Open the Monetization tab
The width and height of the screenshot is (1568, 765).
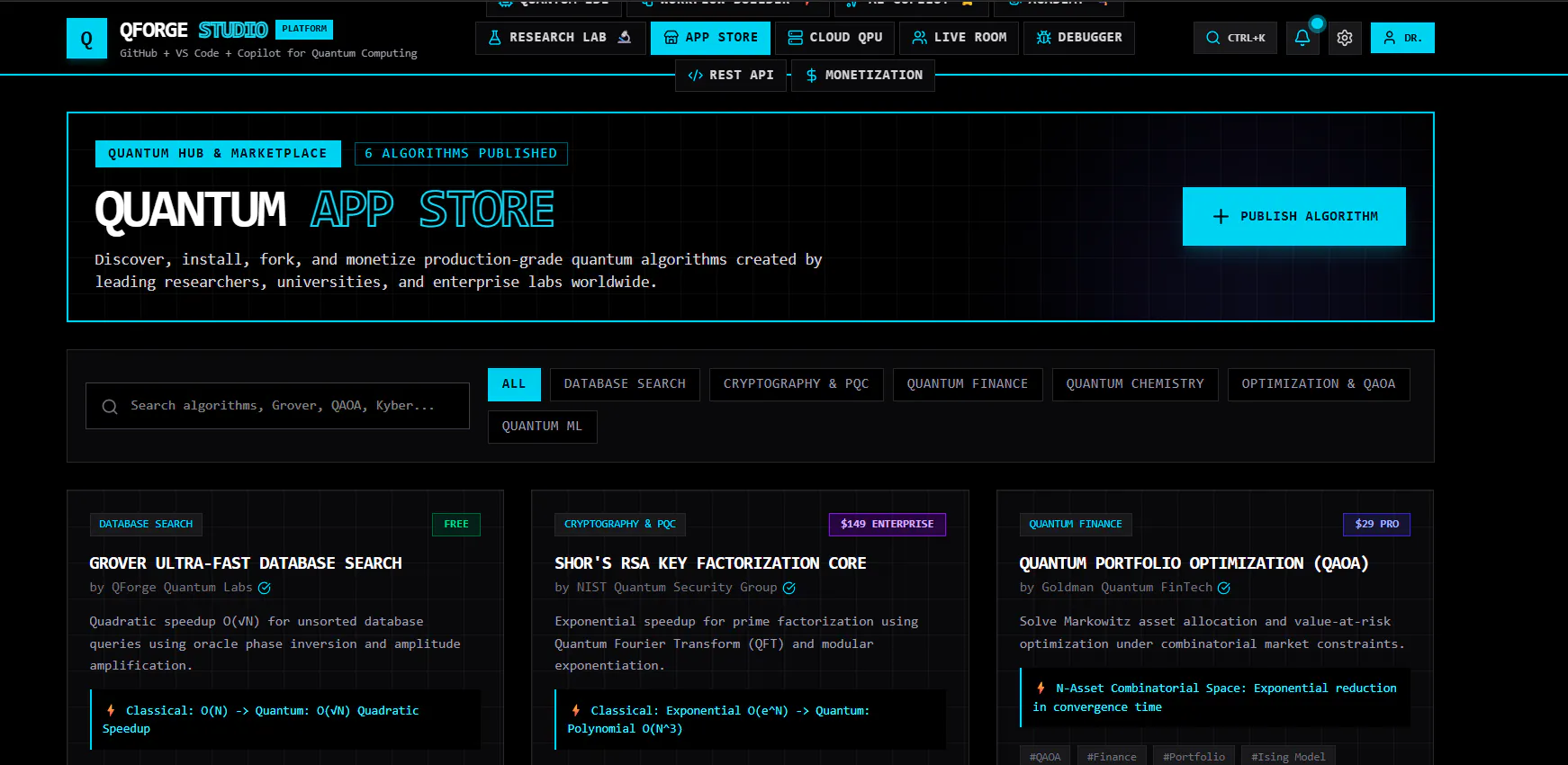(862, 76)
